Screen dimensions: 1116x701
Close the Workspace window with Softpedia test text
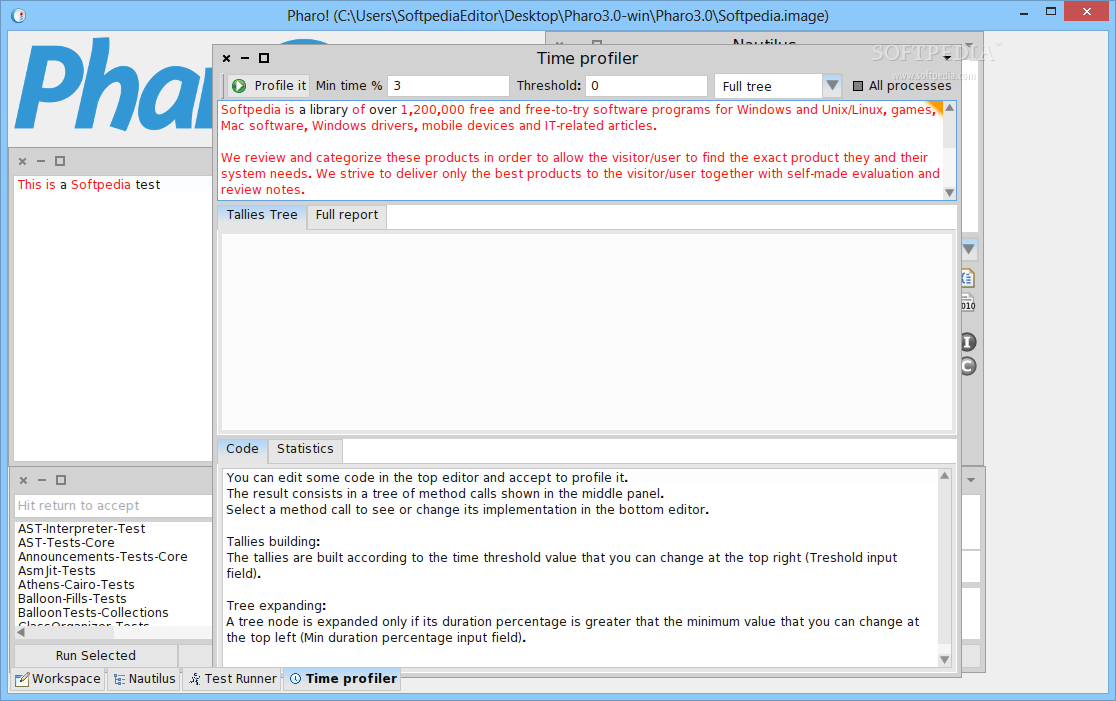tap(23, 162)
